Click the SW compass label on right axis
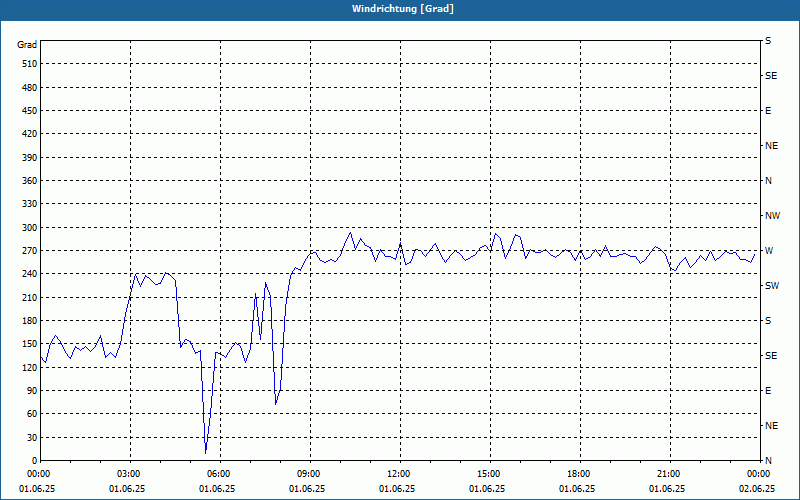This screenshot has height=500, width=800. pos(772,286)
